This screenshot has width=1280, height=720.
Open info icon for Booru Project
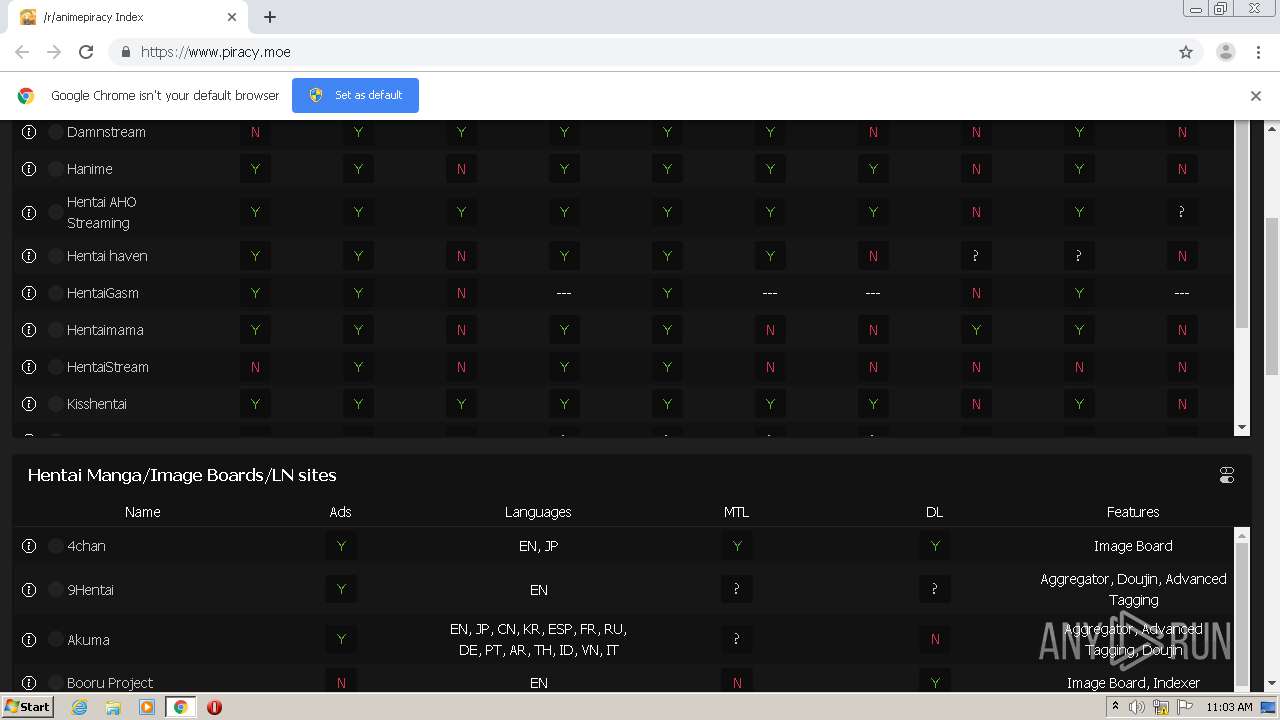coord(29,683)
